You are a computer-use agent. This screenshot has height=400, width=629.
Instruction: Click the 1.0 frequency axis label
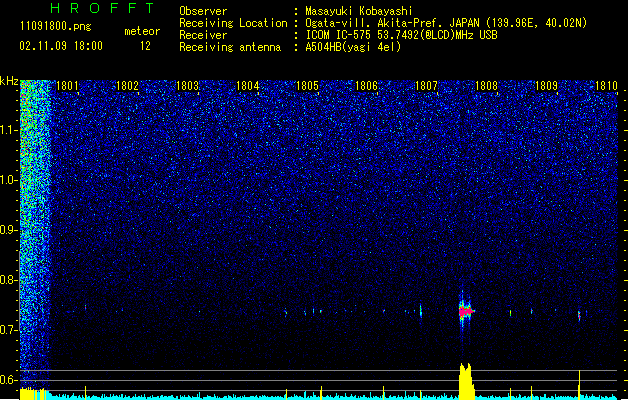coord(9,180)
